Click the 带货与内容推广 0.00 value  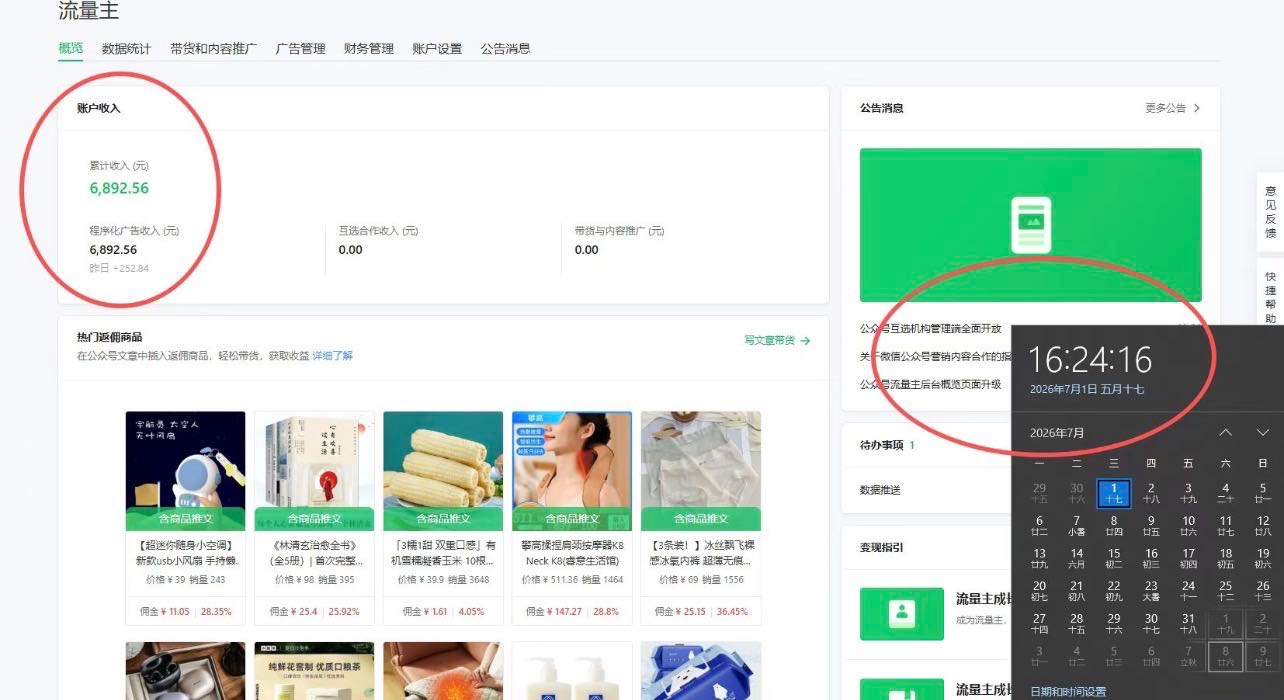pyautogui.click(x=586, y=249)
